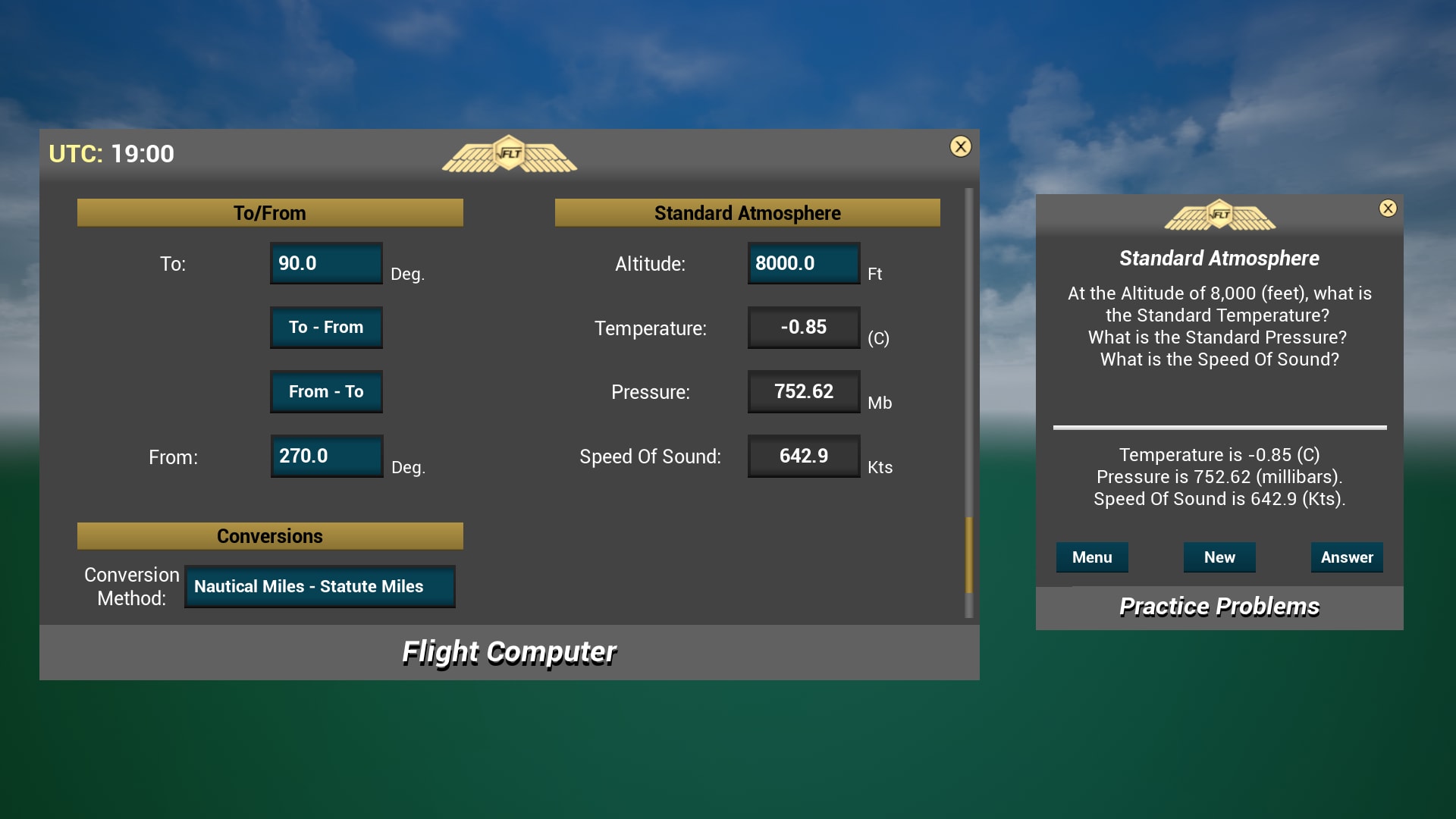Click the FLT wings logo on Flight Computer
The width and height of the screenshot is (1456, 819).
[x=509, y=154]
